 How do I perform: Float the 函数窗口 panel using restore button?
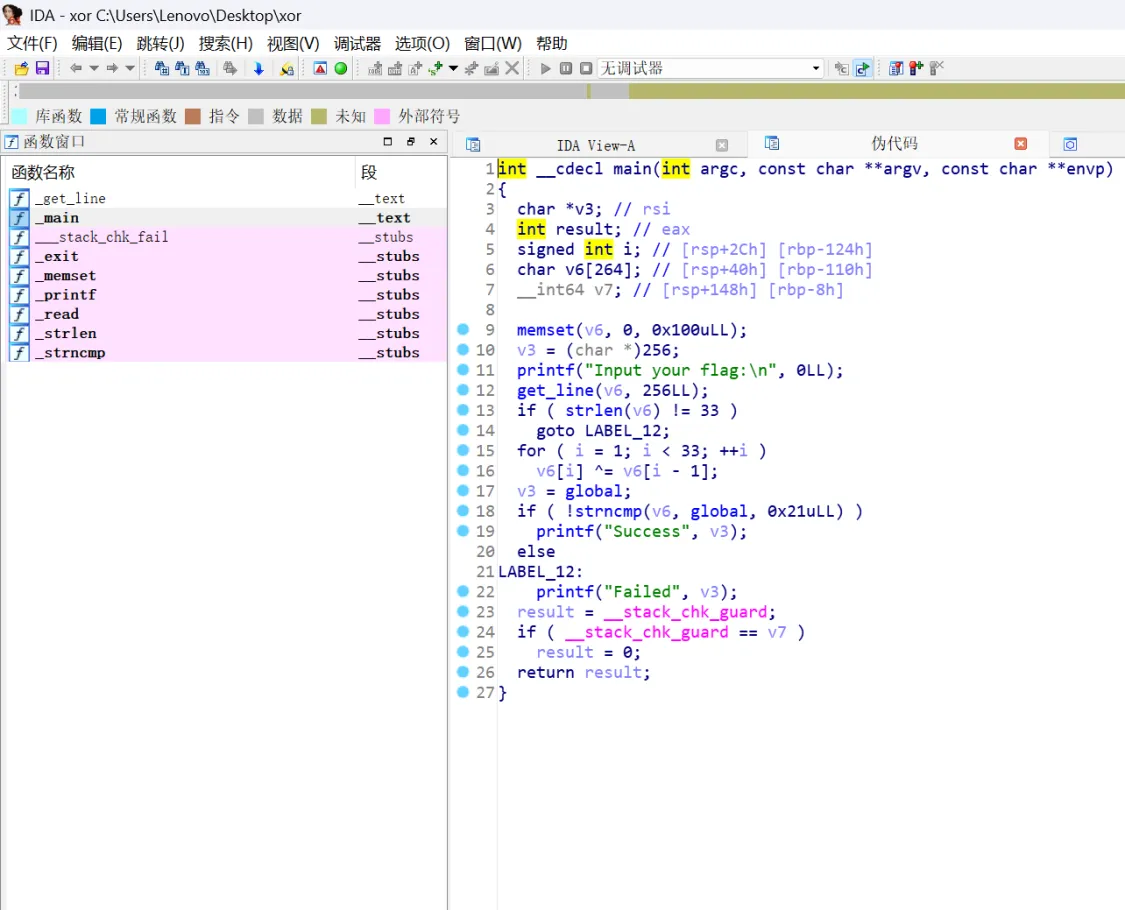pyautogui.click(x=410, y=141)
